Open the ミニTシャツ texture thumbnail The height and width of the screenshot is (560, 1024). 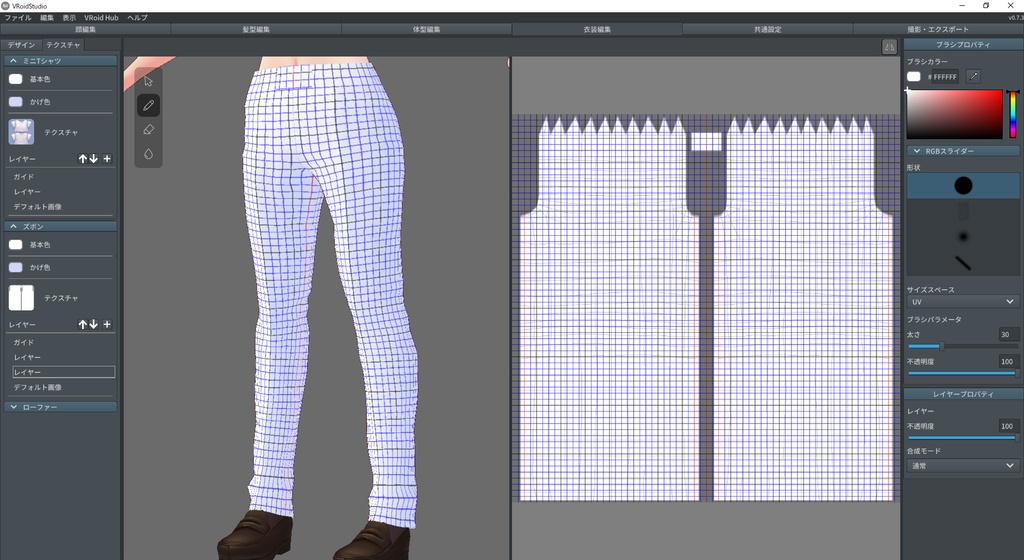tap(22, 132)
